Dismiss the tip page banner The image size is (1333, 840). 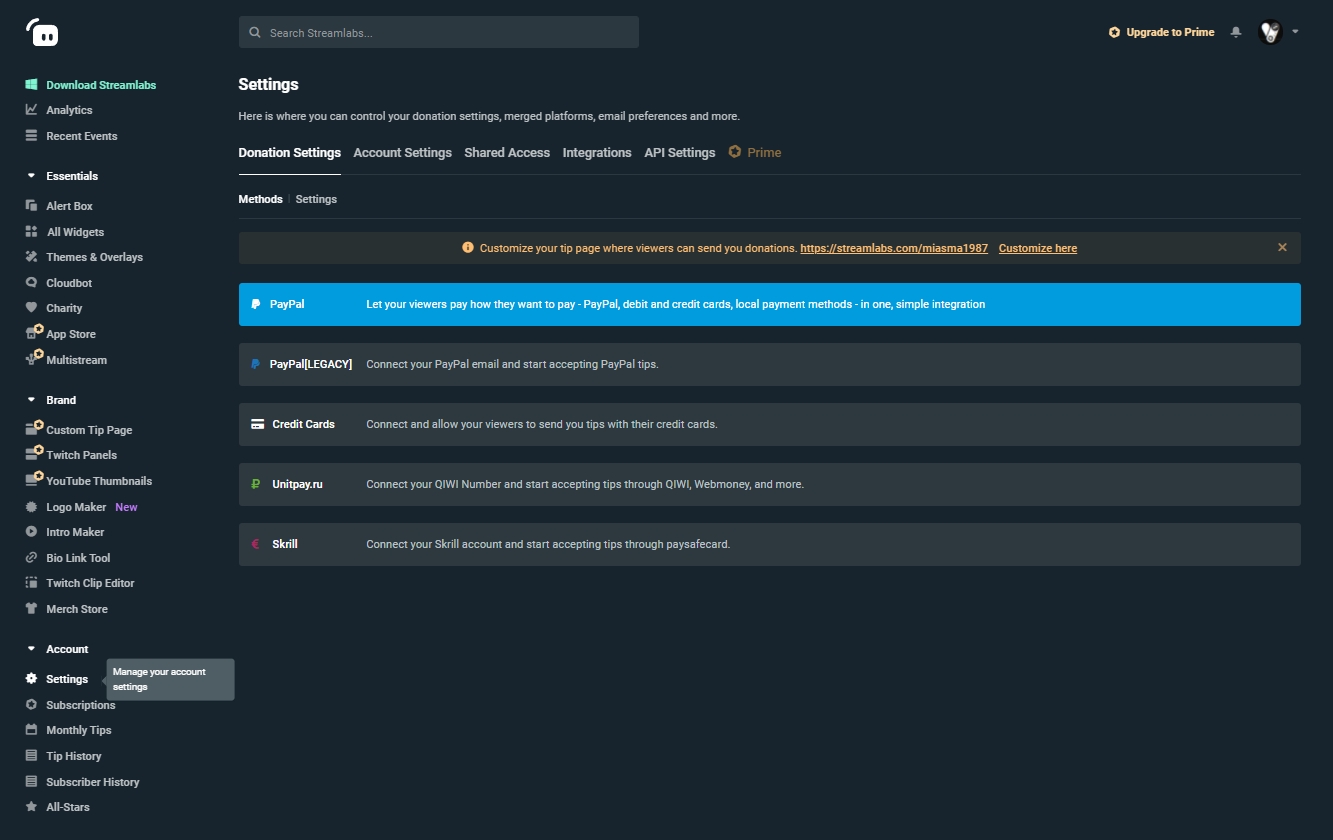point(1282,247)
